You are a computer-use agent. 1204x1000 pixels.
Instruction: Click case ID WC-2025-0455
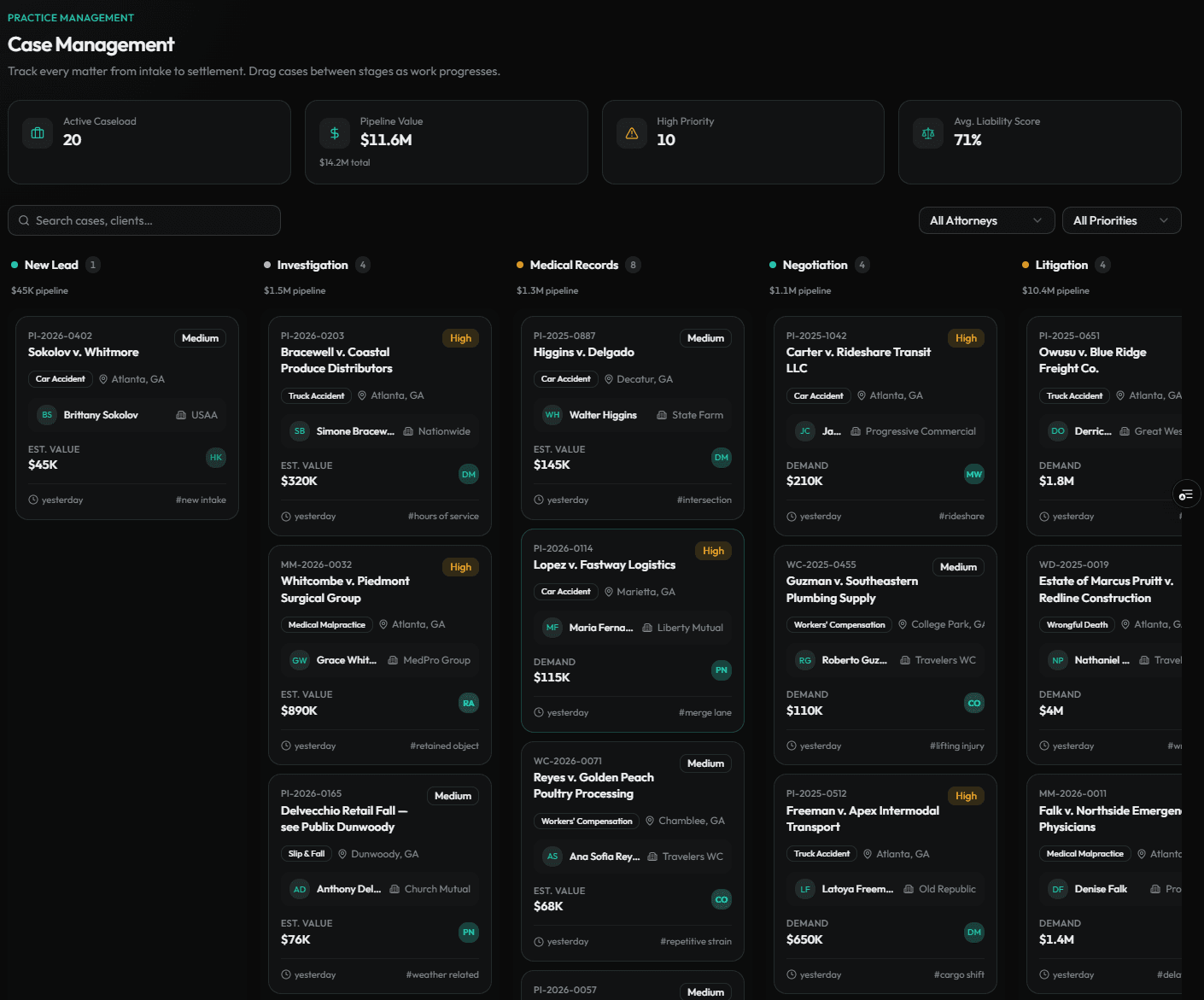pyautogui.click(x=821, y=564)
